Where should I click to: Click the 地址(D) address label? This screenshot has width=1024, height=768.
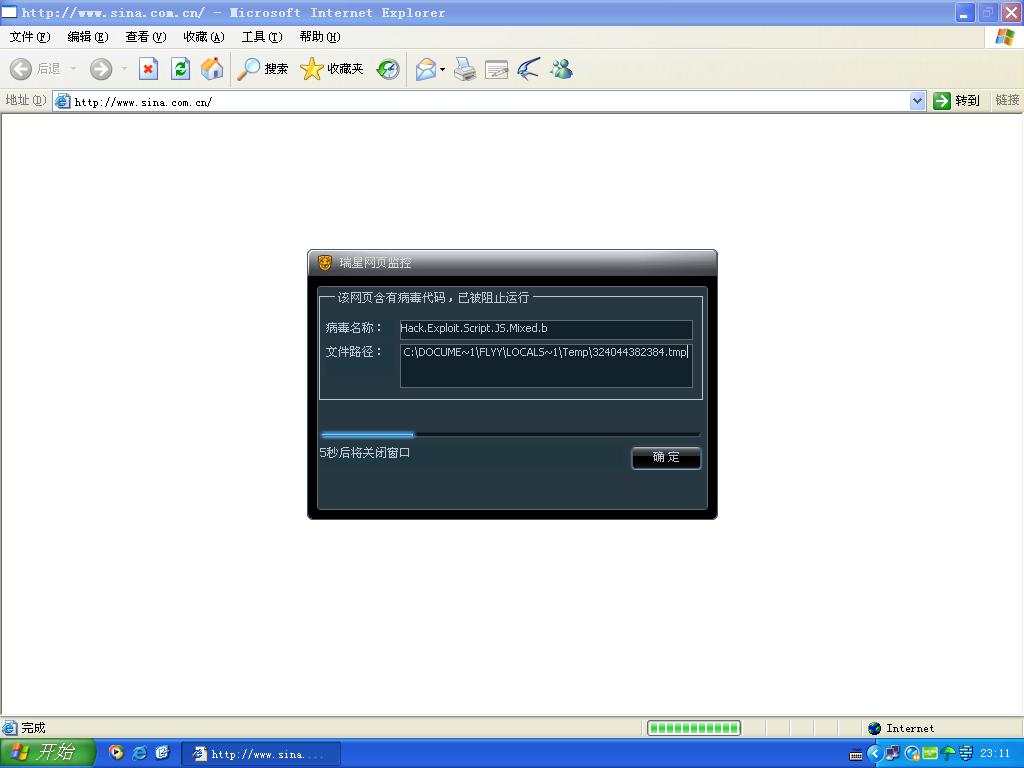pos(25,100)
